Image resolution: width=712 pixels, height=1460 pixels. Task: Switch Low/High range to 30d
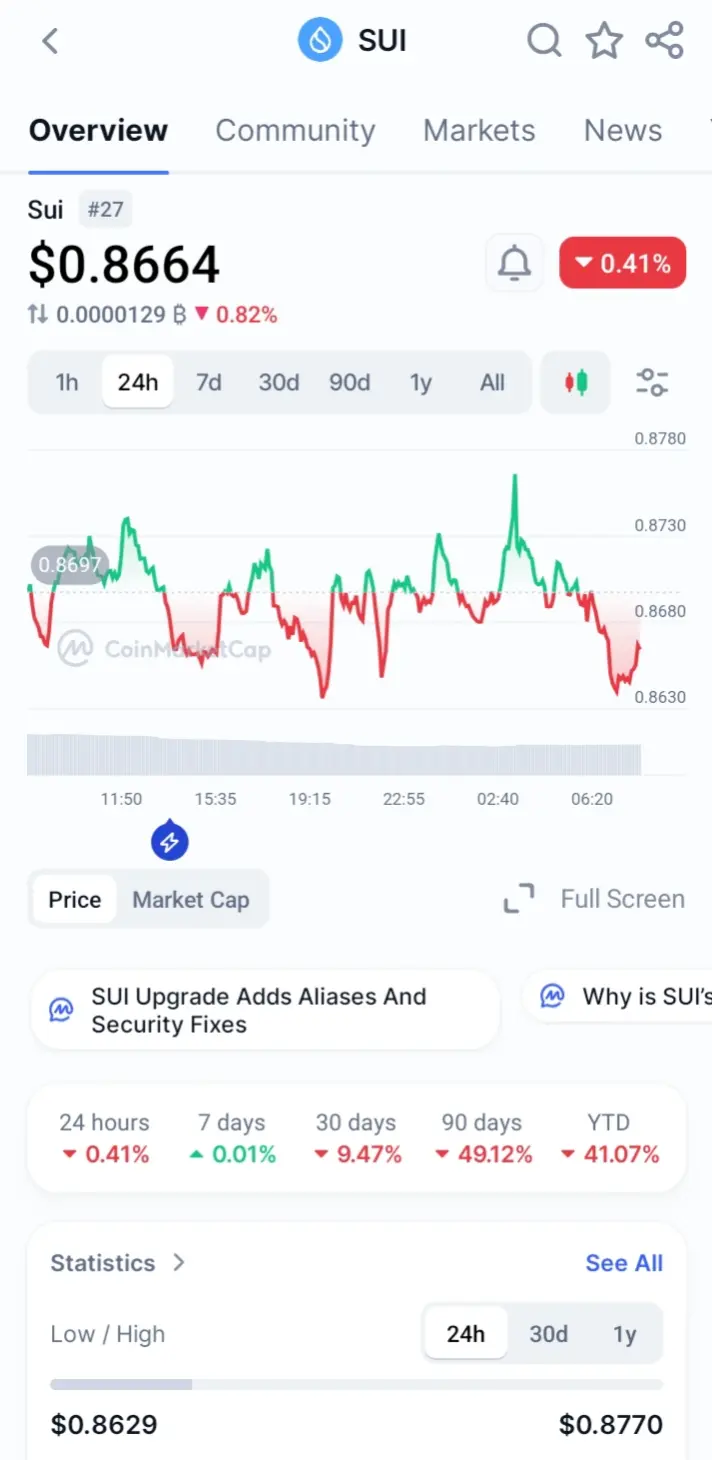coord(548,1334)
